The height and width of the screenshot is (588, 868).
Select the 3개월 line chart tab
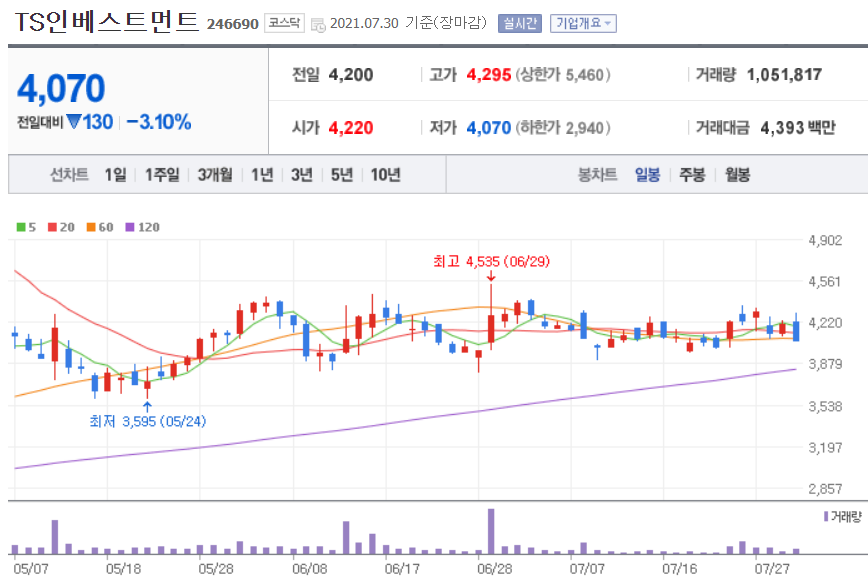pyautogui.click(x=215, y=175)
